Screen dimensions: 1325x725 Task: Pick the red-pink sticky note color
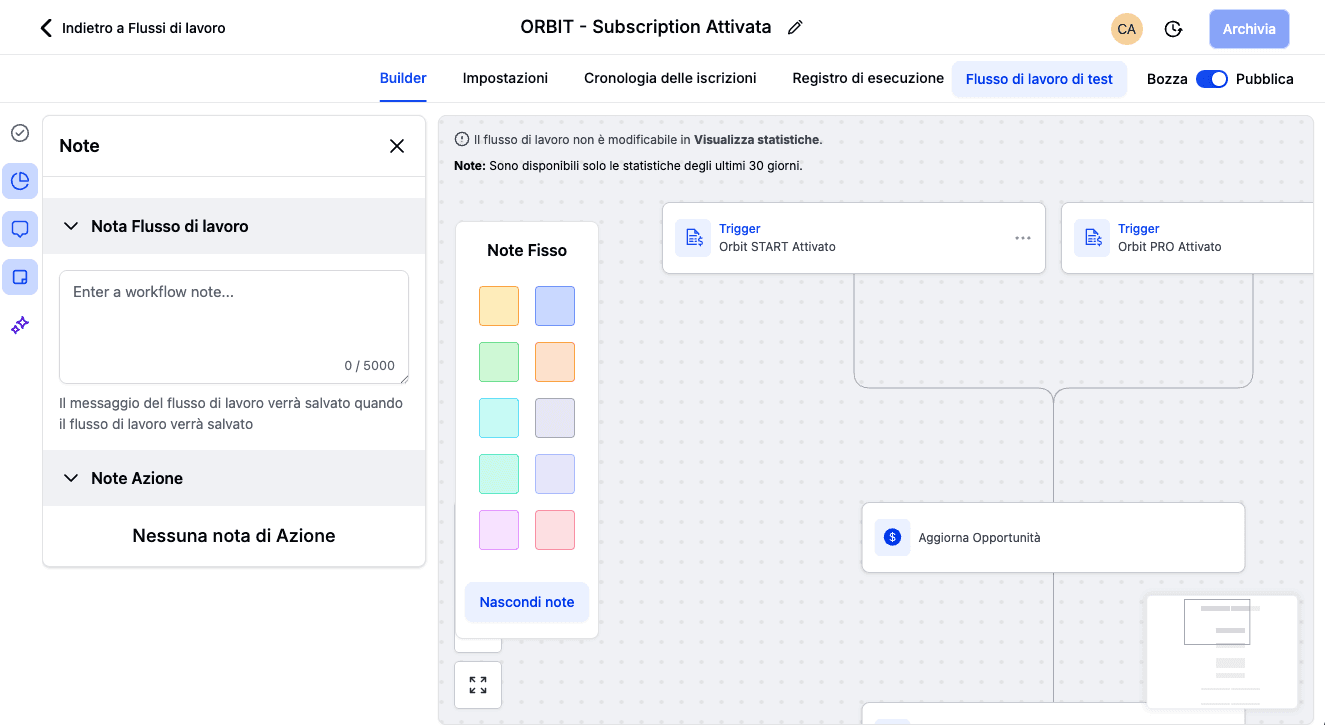555,530
